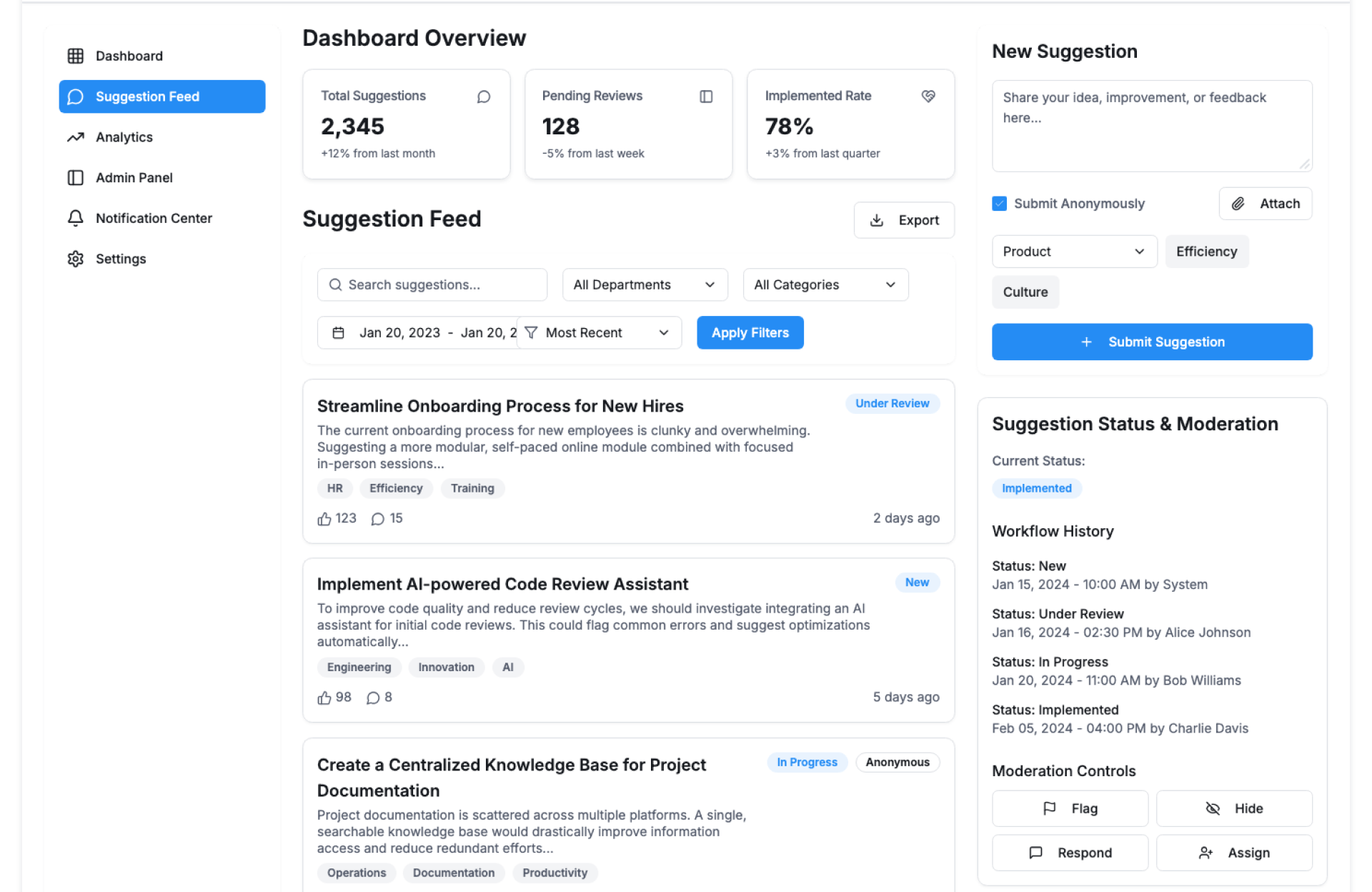
Task: Click the thumbs-up icon on the Onboarding suggestion
Action: [324, 519]
